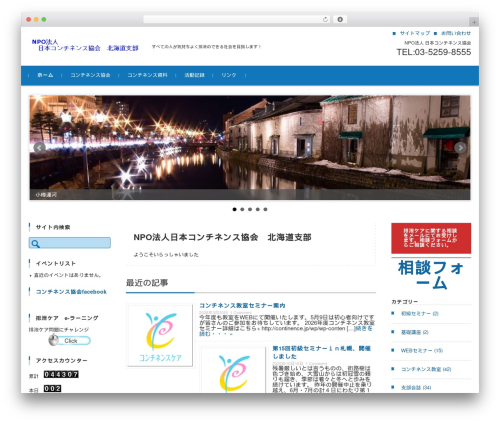Select the fifth slideshow dot
This screenshot has height=423, width=500.
[265, 209]
